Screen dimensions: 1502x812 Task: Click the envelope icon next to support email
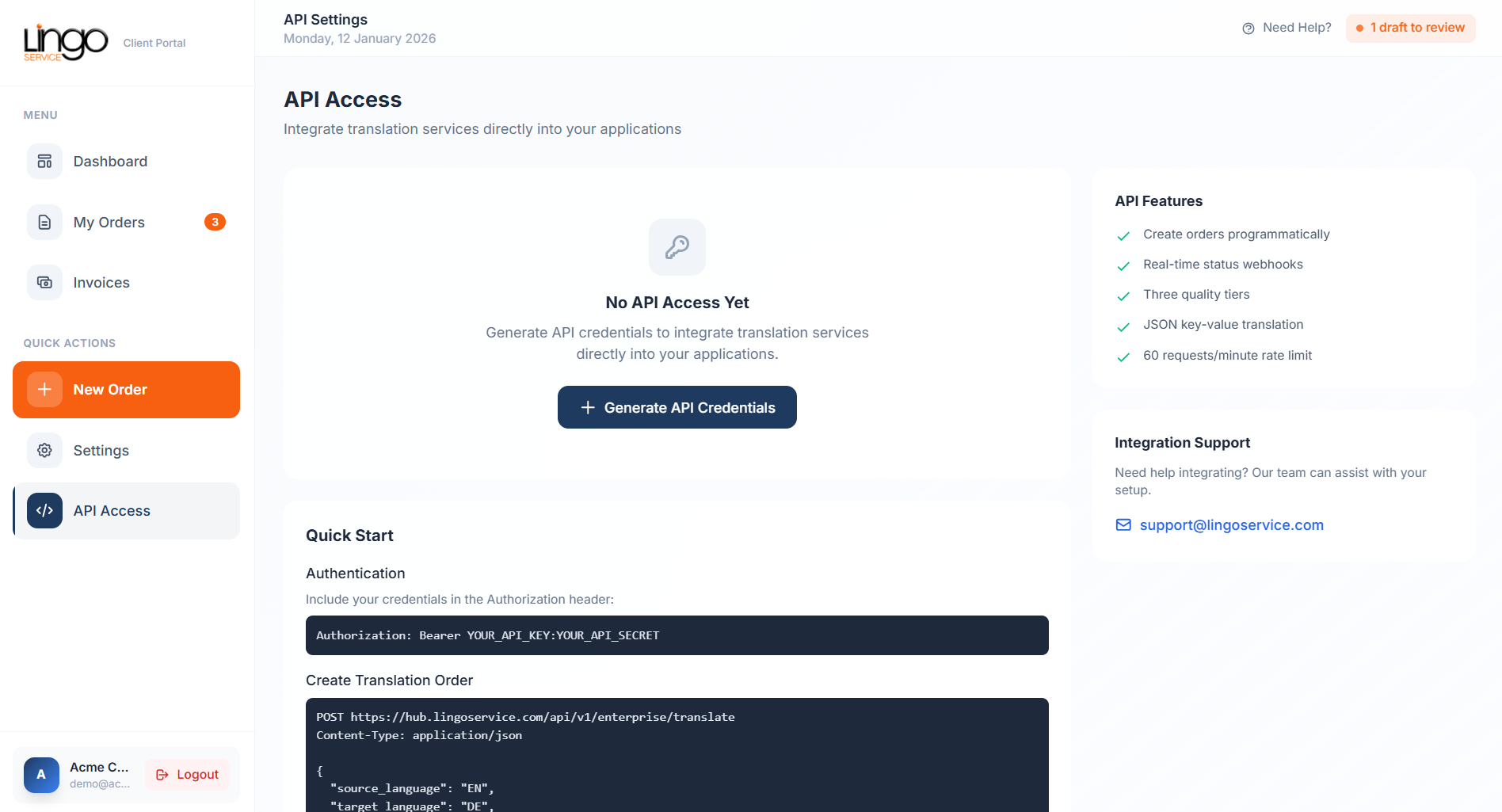pyautogui.click(x=1123, y=524)
